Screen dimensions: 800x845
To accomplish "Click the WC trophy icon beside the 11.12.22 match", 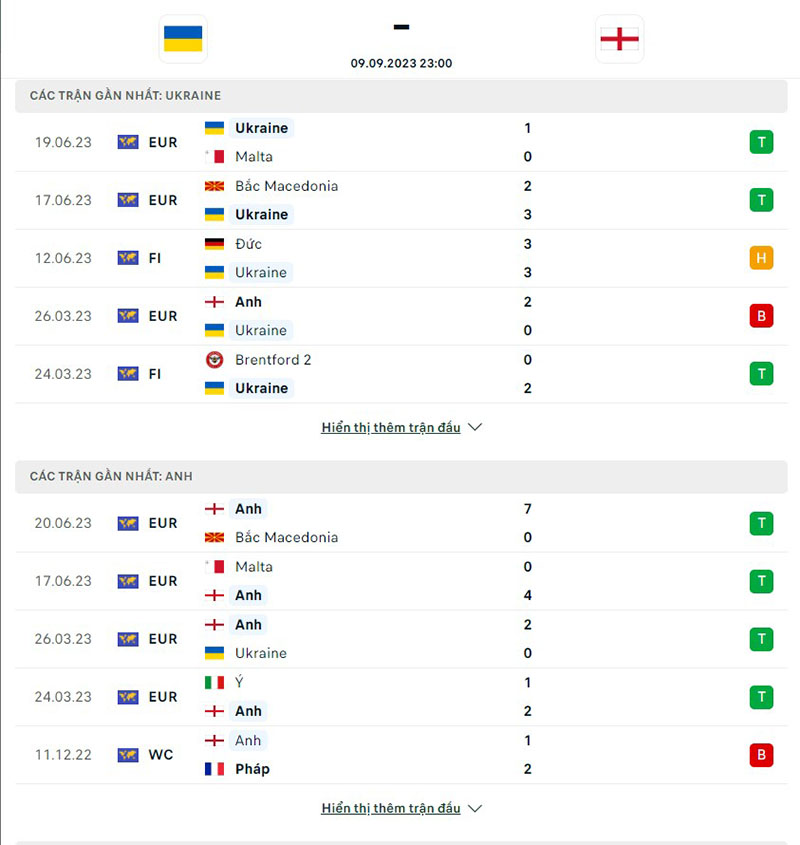I will click(127, 755).
